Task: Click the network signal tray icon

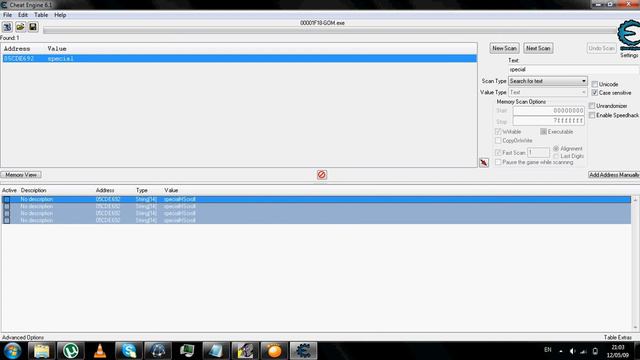Action: coord(584,351)
